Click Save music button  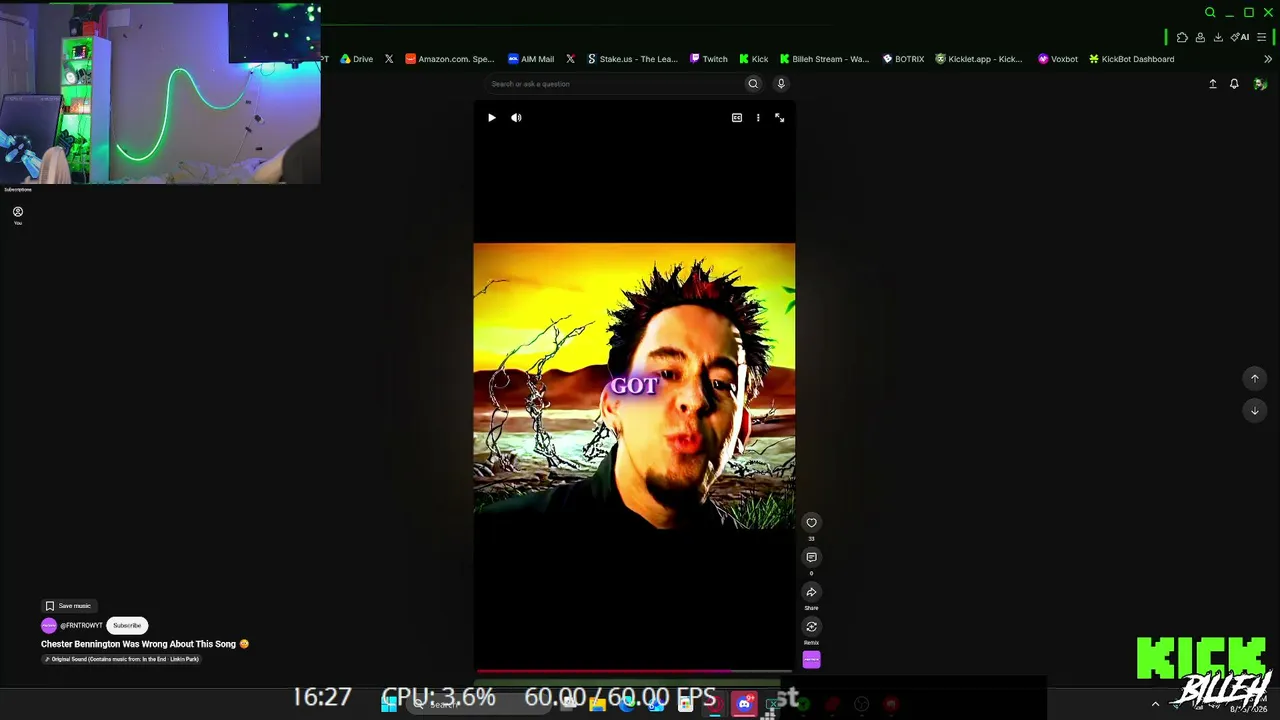coord(68,606)
